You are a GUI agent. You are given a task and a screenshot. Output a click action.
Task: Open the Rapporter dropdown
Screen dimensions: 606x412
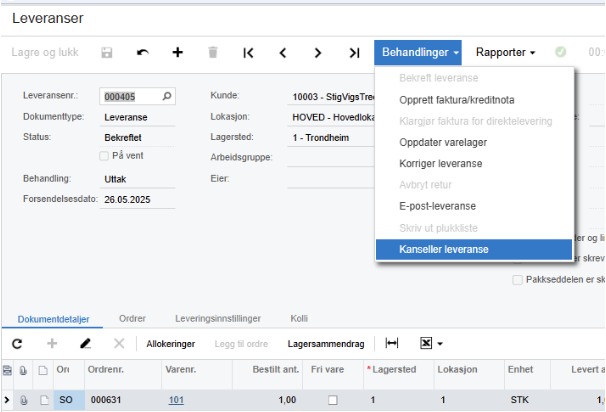tap(505, 52)
